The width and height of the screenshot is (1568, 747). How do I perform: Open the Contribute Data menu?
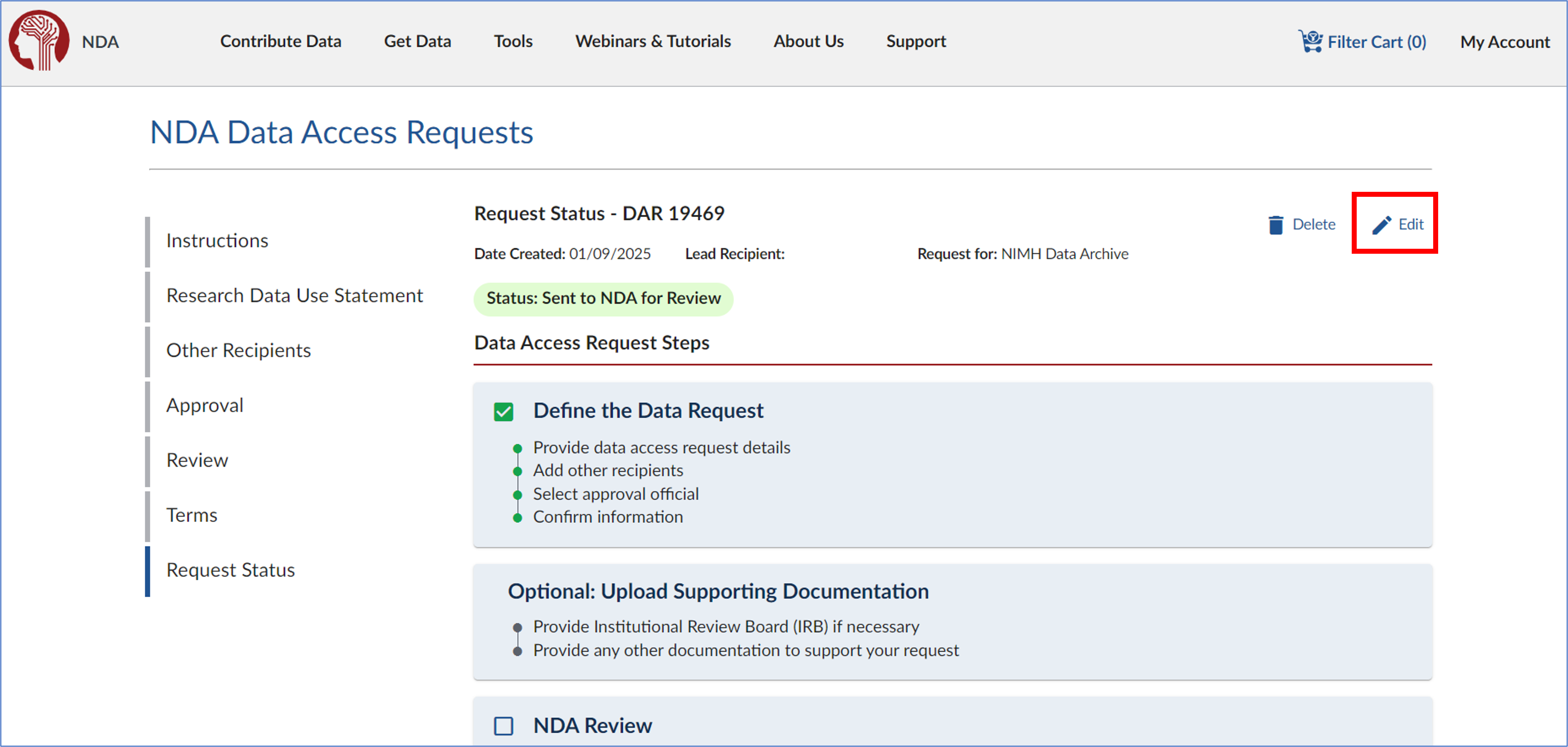(281, 41)
